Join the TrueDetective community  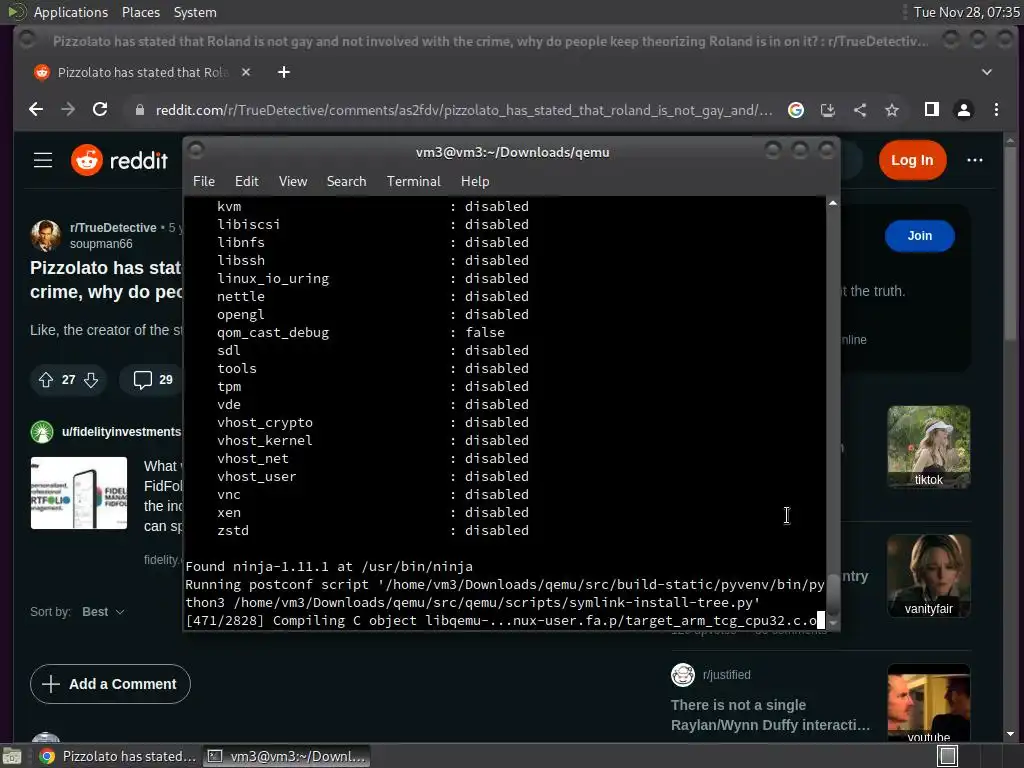(920, 236)
